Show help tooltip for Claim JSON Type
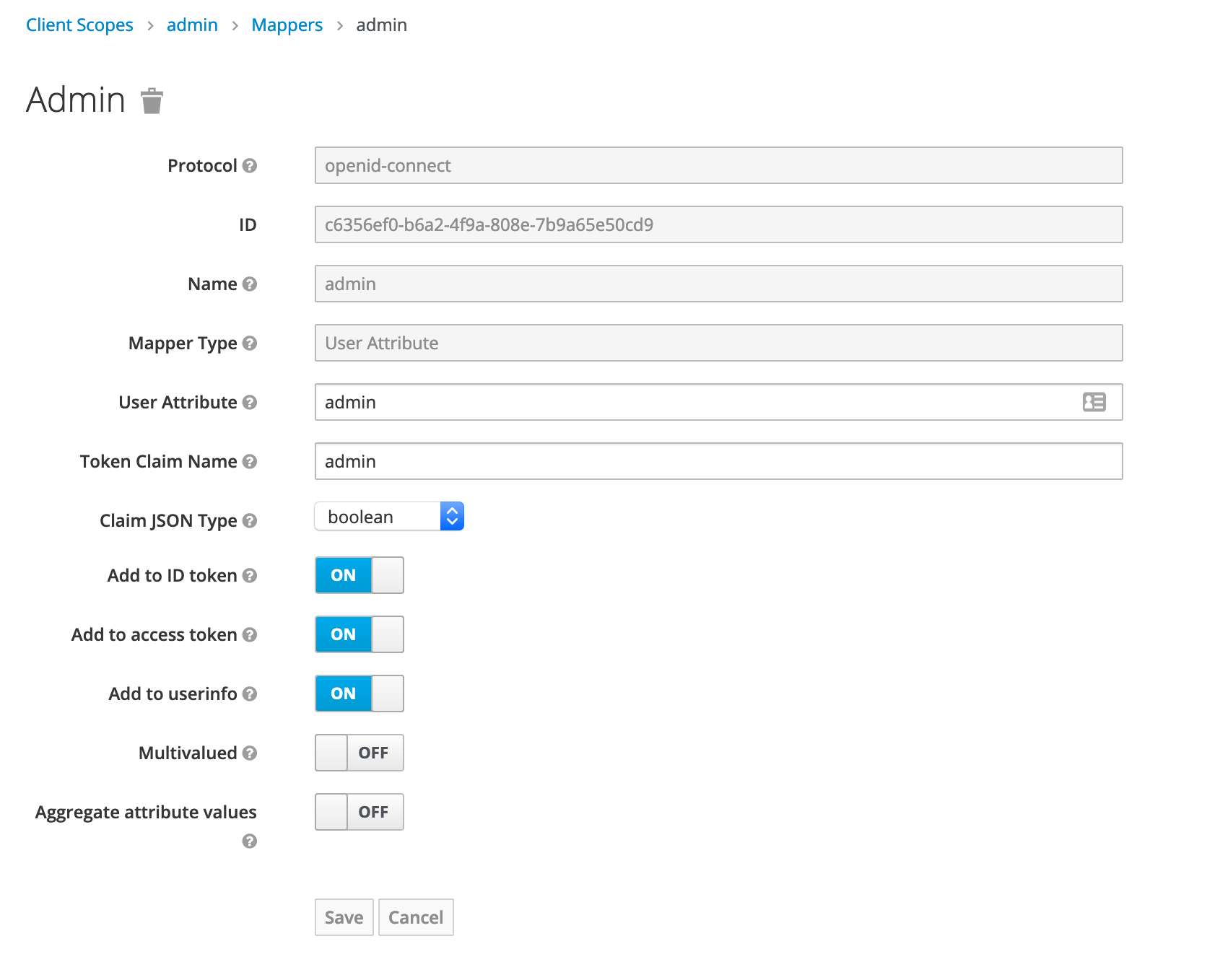This screenshot has width=1207, height=980. [x=250, y=520]
